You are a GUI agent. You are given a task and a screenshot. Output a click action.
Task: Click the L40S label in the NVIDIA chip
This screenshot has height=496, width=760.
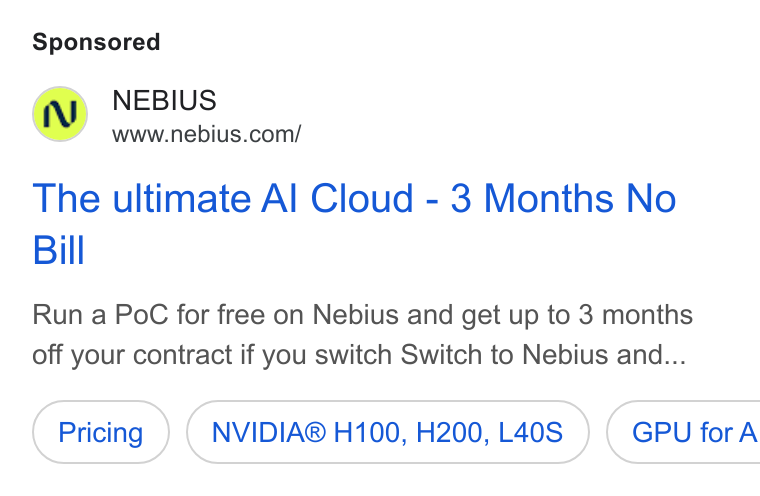(530, 432)
